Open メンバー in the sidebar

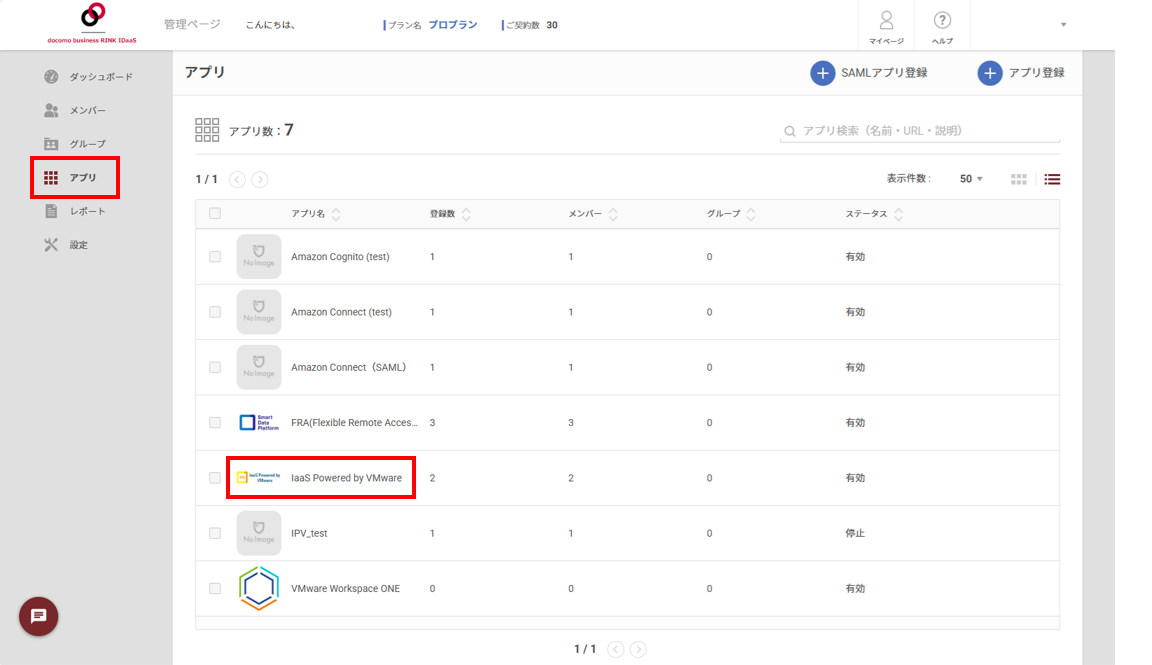[x=75, y=110]
